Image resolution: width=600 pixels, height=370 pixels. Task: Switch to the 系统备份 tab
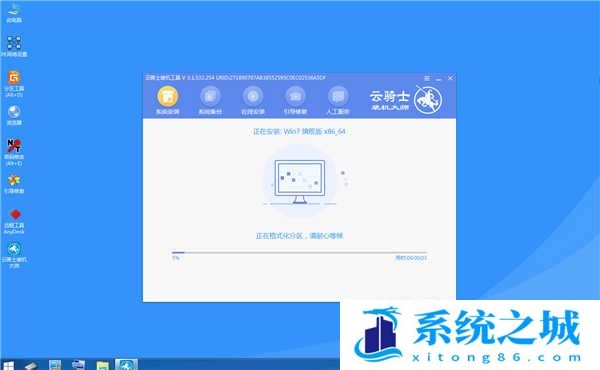click(210, 100)
